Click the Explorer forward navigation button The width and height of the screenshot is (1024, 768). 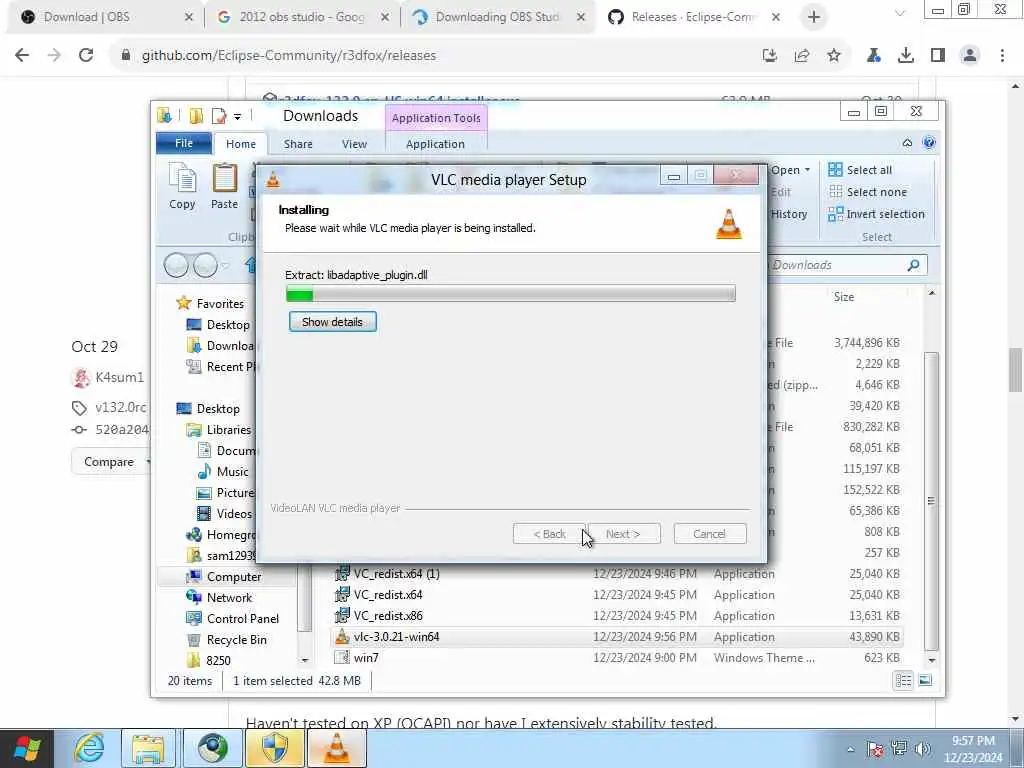(206, 265)
